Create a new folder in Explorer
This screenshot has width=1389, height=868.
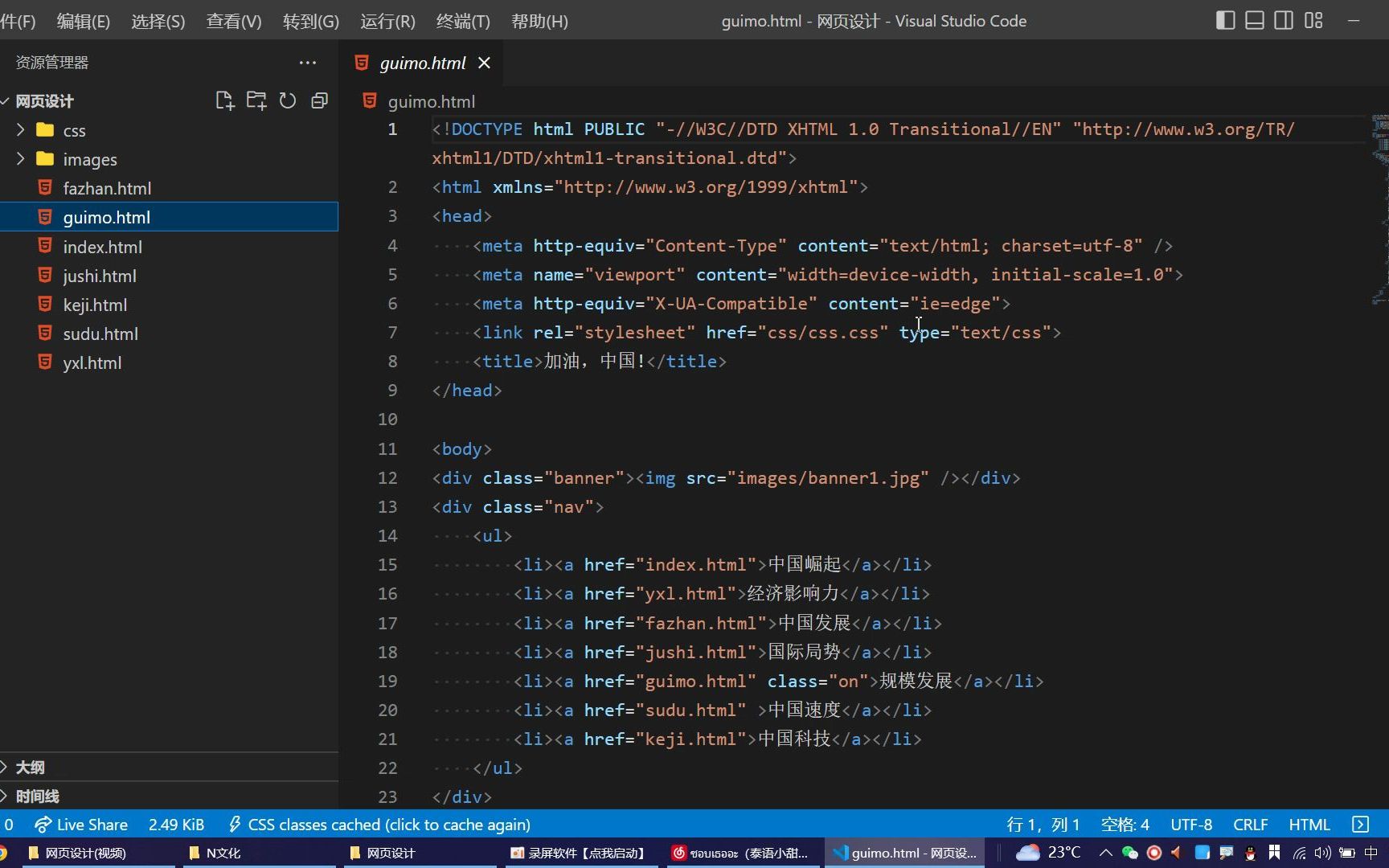[256, 100]
